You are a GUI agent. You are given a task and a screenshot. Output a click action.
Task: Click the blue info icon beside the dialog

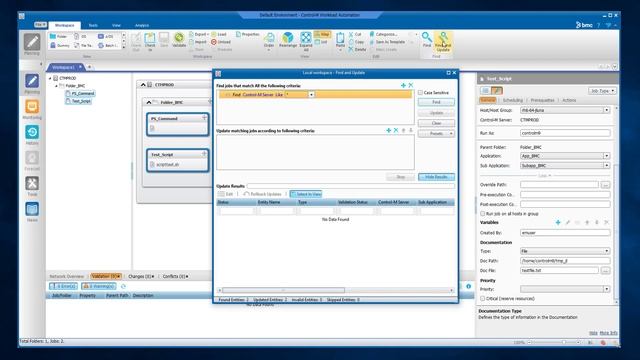point(469,286)
